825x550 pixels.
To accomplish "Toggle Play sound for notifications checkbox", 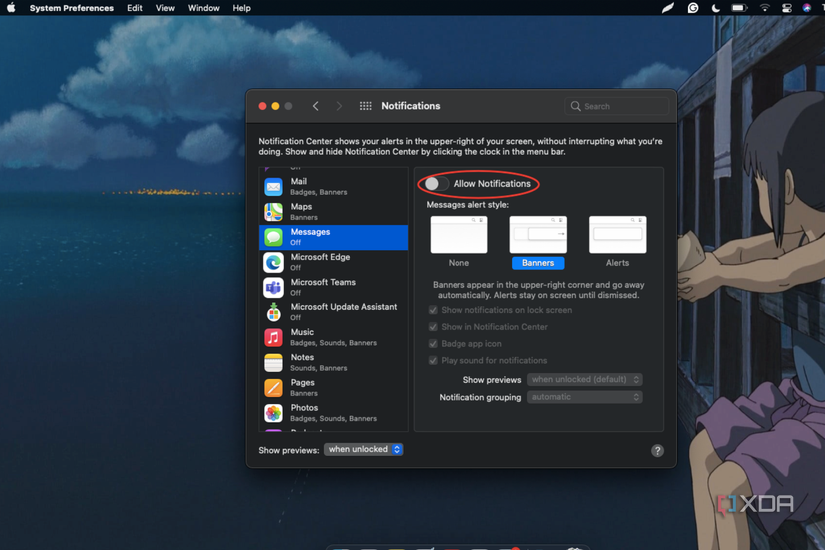I will tap(433, 361).
